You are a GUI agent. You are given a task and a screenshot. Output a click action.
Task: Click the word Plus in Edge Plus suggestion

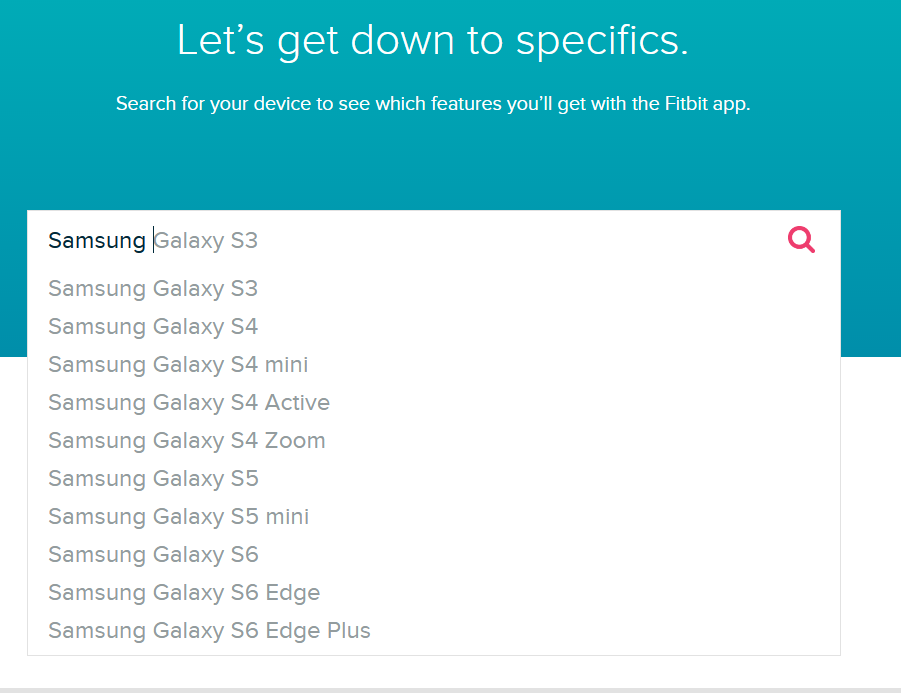coord(349,630)
